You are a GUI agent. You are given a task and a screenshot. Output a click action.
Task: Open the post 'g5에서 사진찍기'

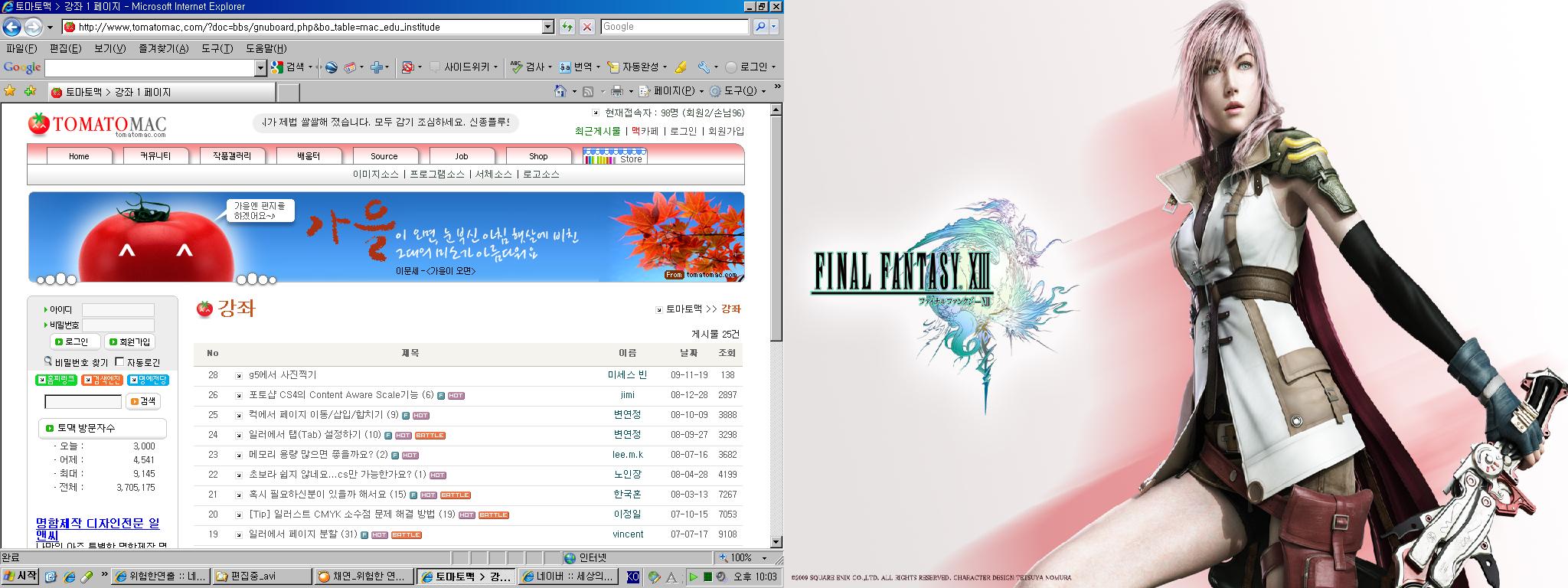point(283,375)
